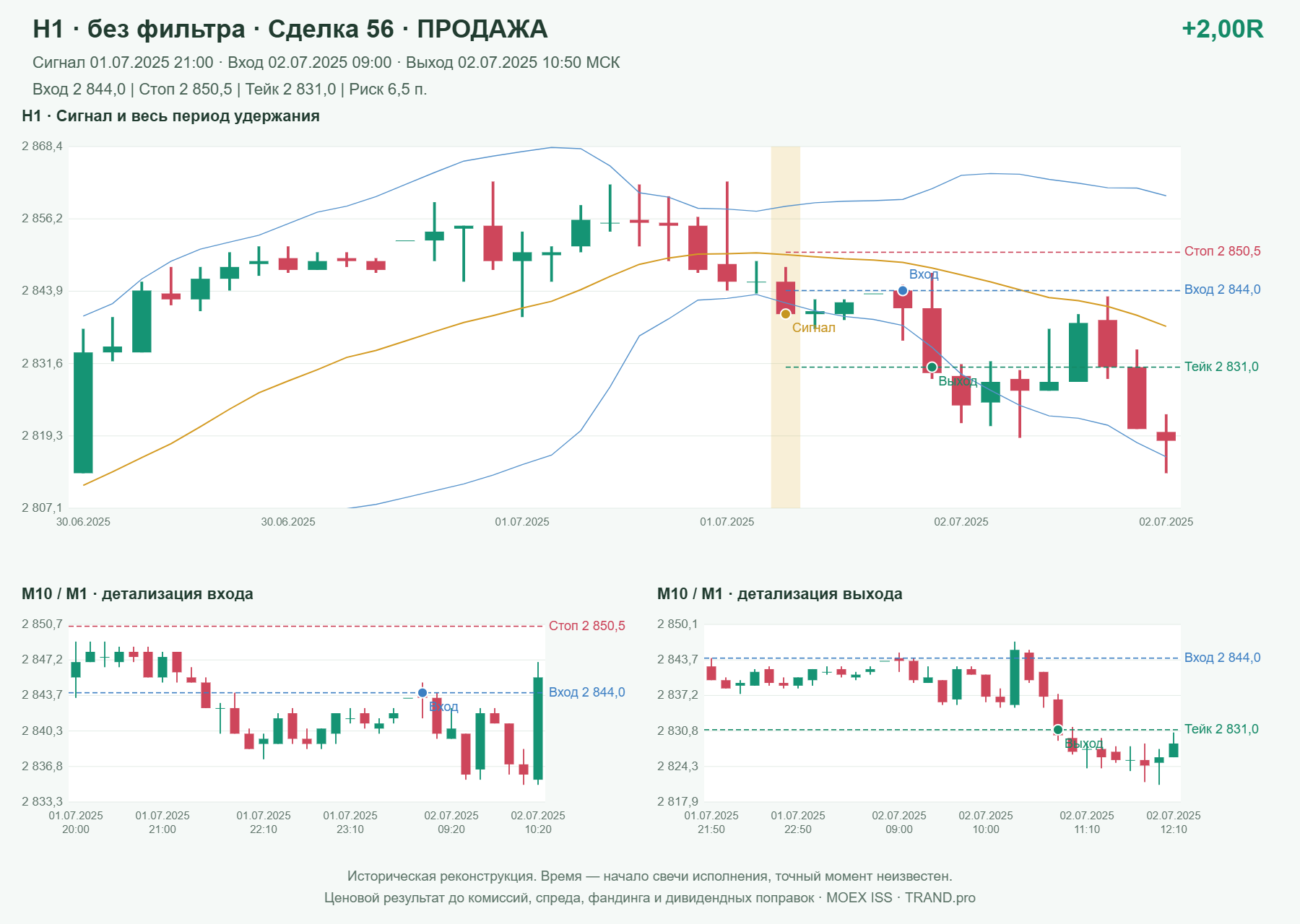Image resolution: width=1300 pixels, height=924 pixels.
Task: Click the 2 850,7 axis label in entry chart
Action: [x=42, y=624]
